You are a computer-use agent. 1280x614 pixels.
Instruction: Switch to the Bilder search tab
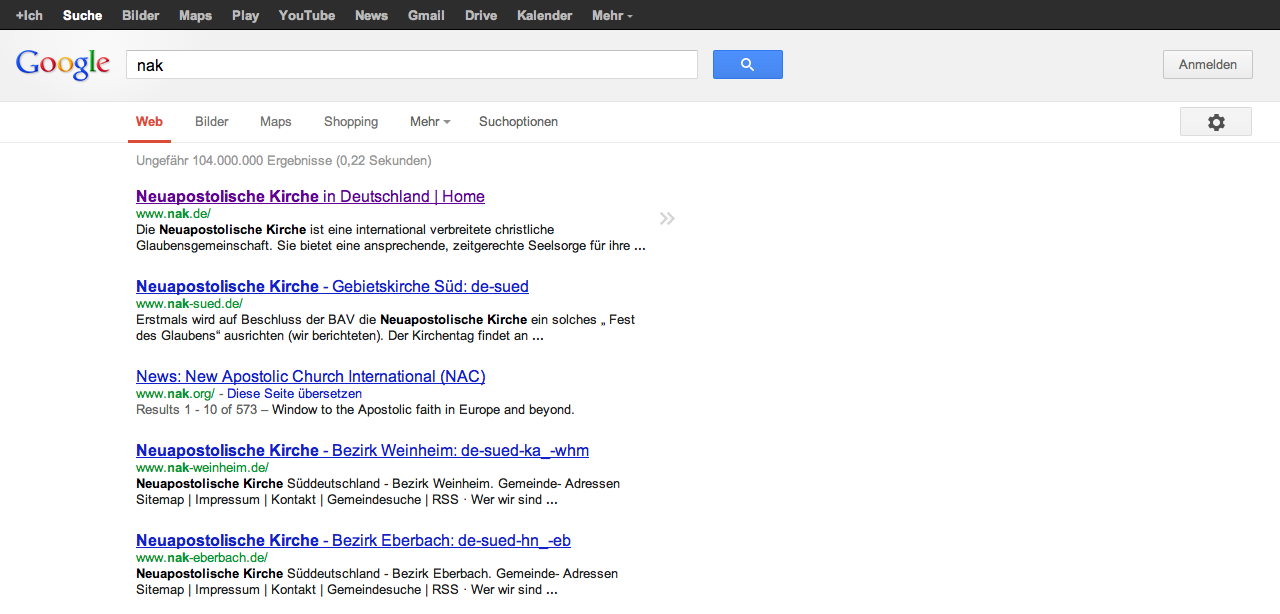click(212, 122)
